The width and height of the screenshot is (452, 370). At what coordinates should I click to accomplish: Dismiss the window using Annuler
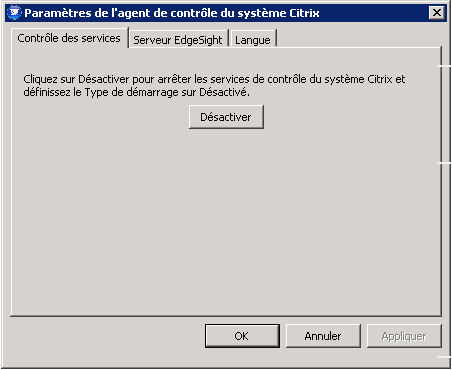pyautogui.click(x=323, y=336)
